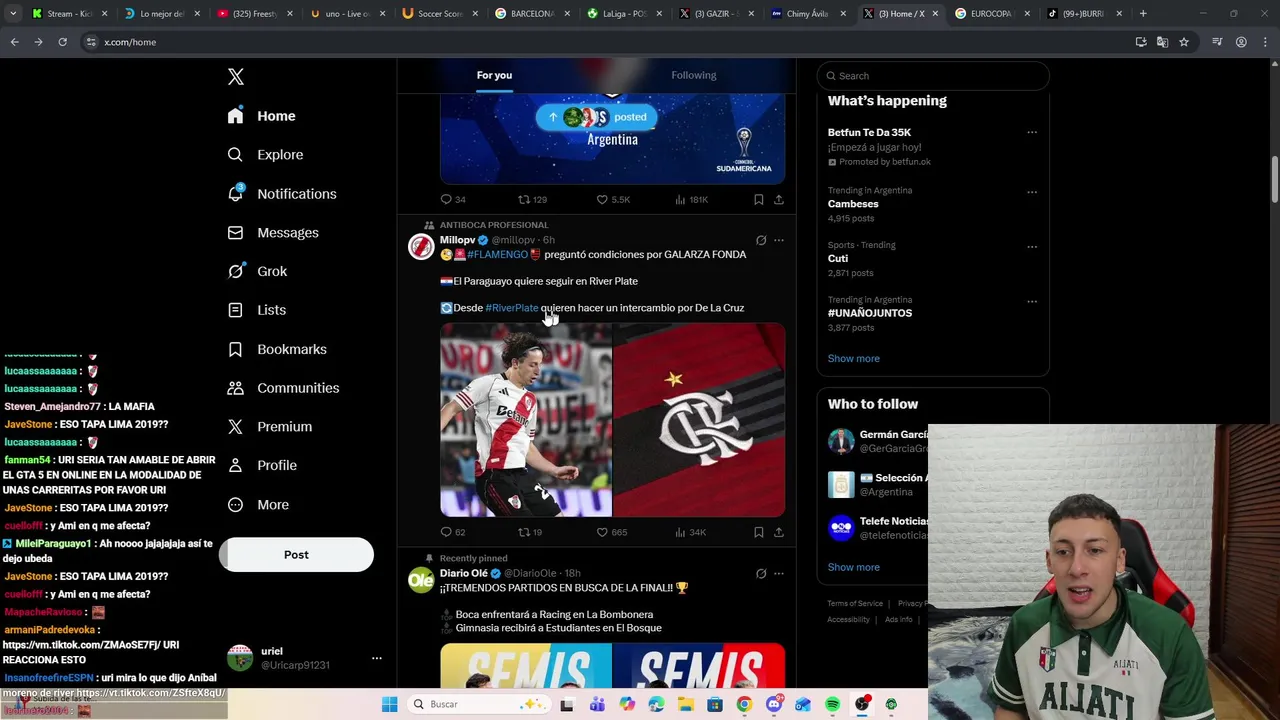The height and width of the screenshot is (720, 1280).
Task: Open Bookmarks from sidebar
Action: pos(277,349)
